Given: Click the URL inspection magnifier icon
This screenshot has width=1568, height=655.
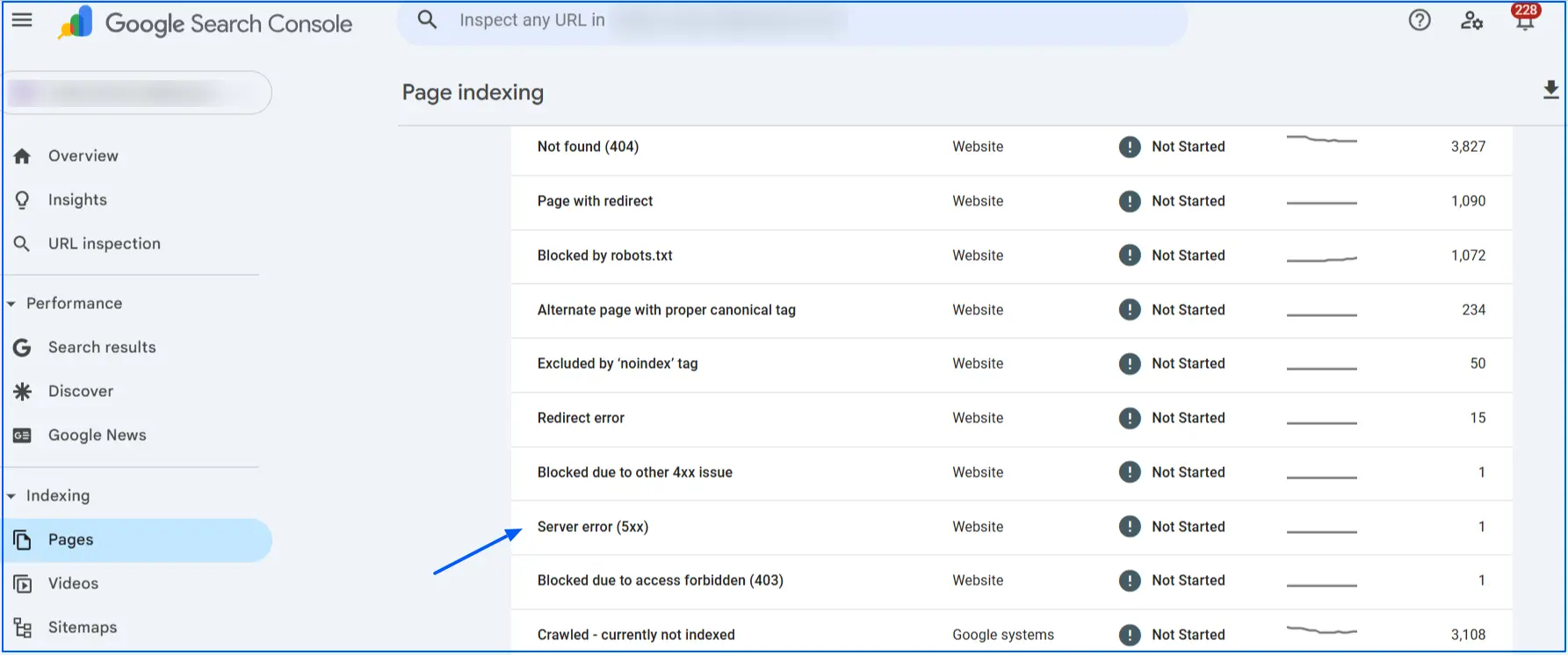Looking at the screenshot, I should 23,244.
